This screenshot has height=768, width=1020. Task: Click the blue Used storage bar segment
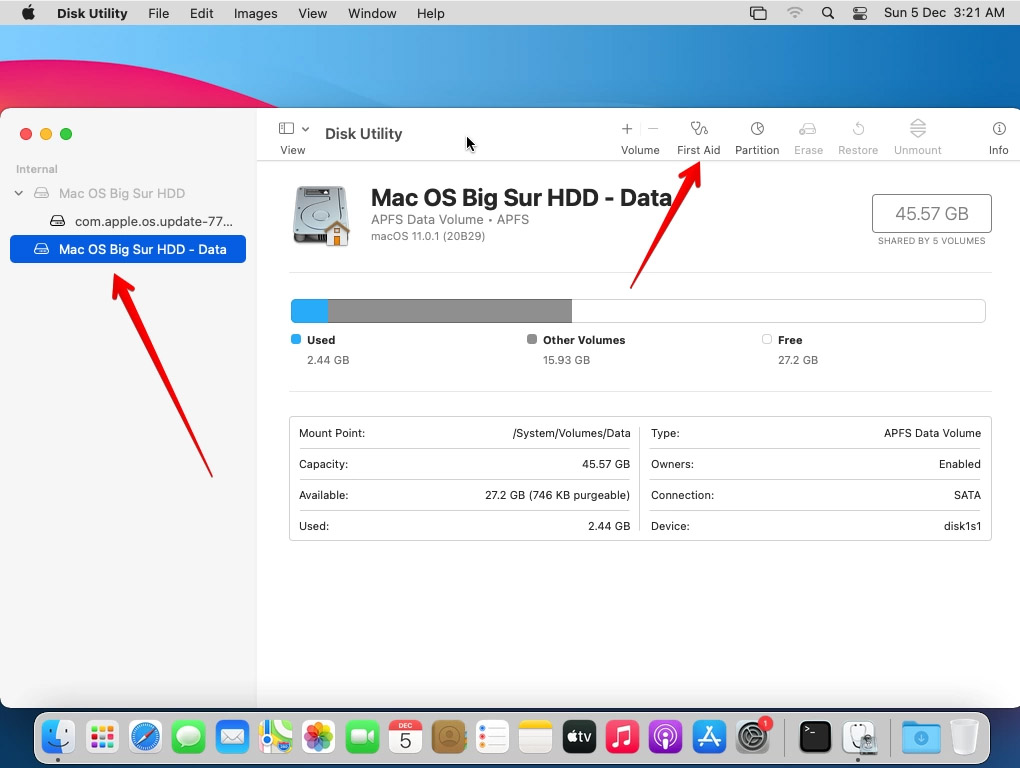309,311
